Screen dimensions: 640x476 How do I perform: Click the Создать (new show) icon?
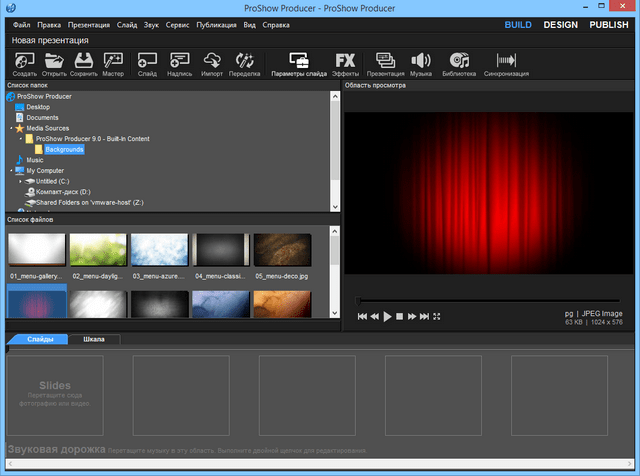25,62
